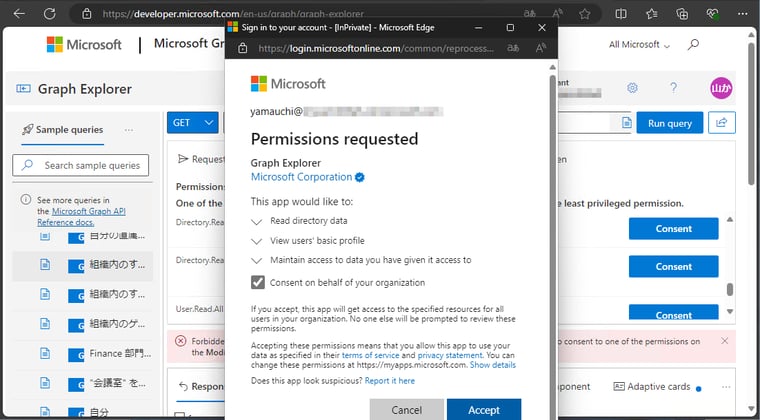Open Microsoft Graph API Reference docs link
The width and height of the screenshot is (760, 420).
81,217
